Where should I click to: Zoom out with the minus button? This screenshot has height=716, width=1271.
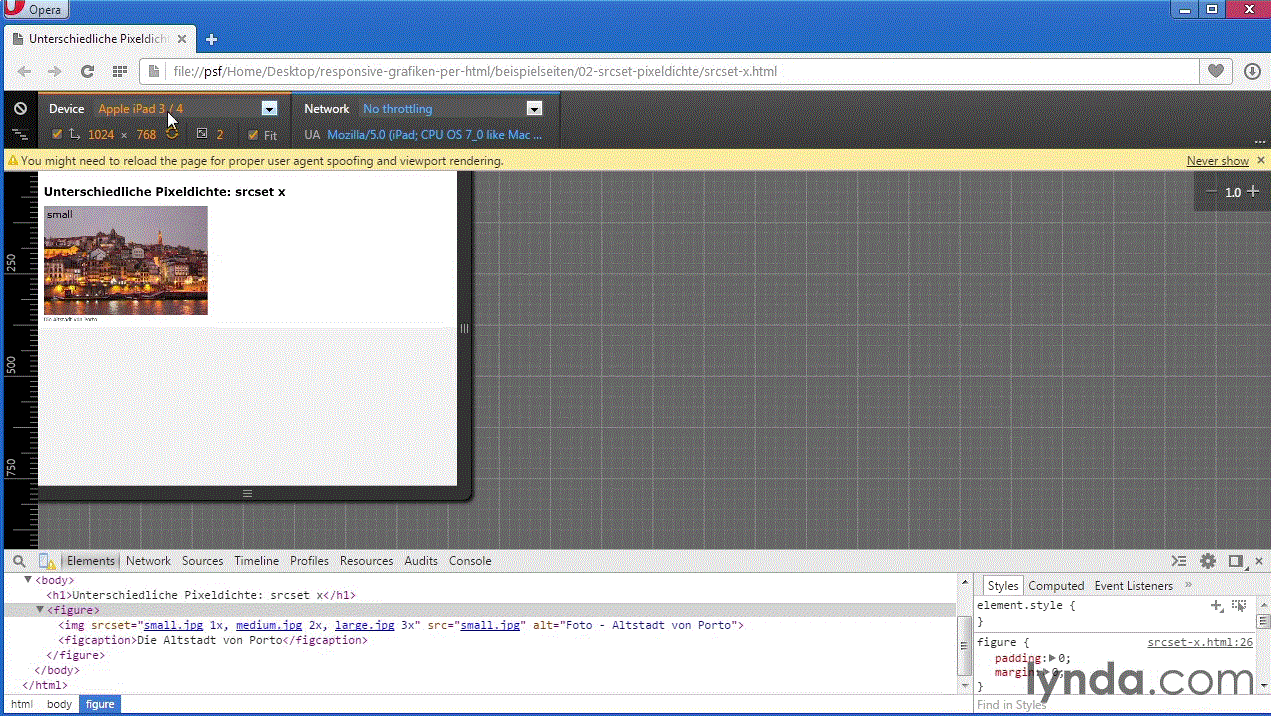(1211, 191)
